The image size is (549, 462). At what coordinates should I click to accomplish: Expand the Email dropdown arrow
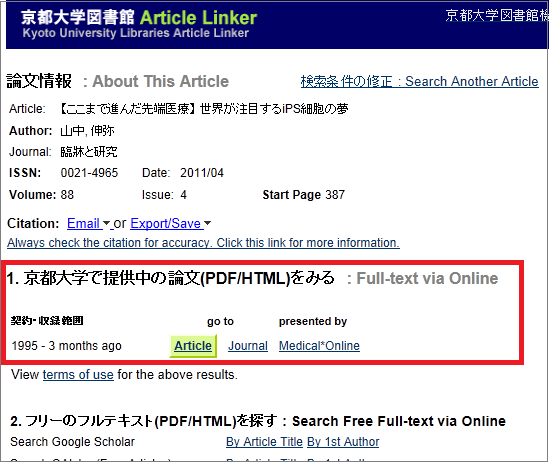coord(106,223)
